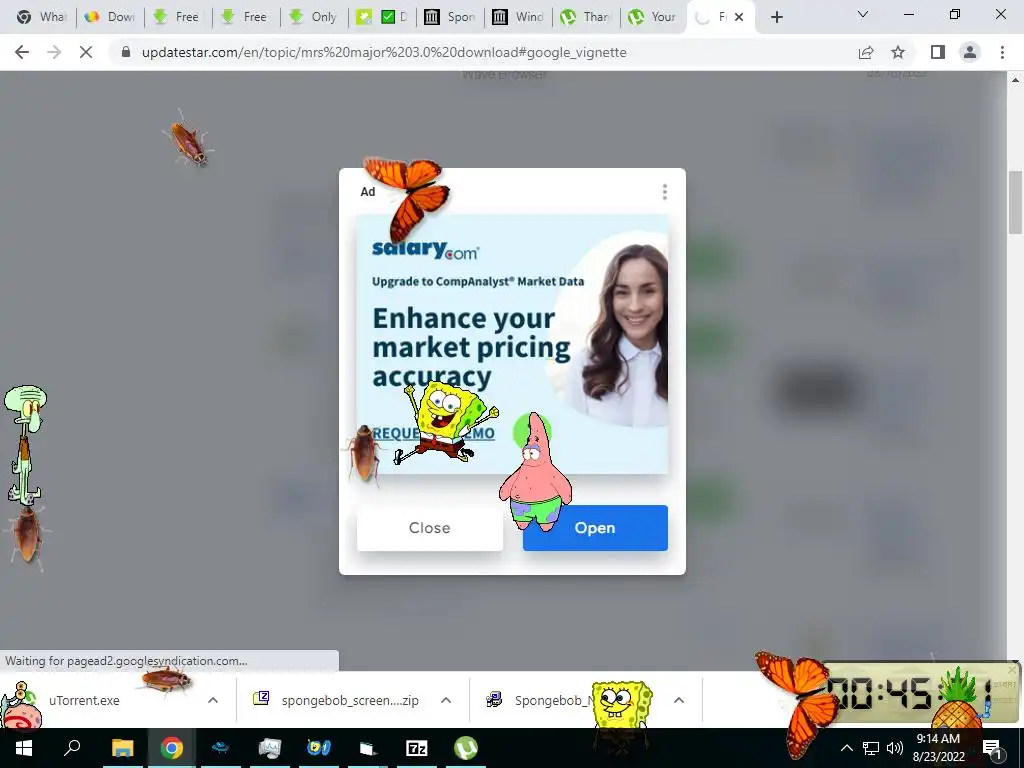
Task: Switch to the 'Wind' tab
Action: click(x=518, y=17)
